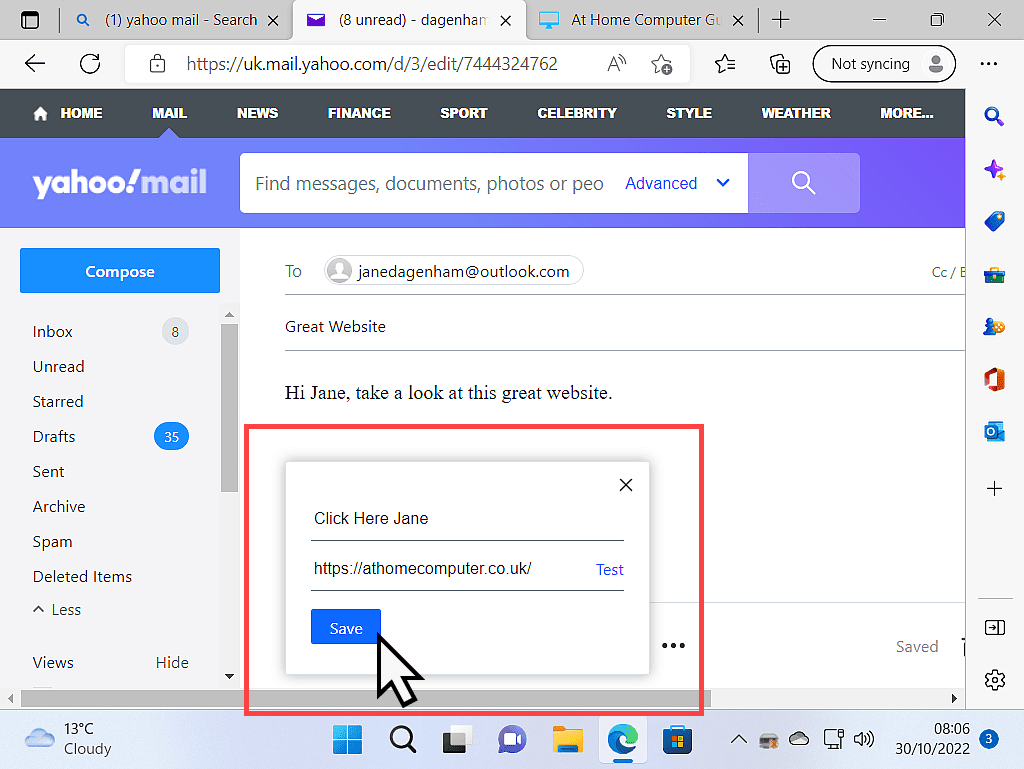Screen dimensions: 1024x769
Task: Click the Collections icon in the address bar
Action: (x=780, y=63)
